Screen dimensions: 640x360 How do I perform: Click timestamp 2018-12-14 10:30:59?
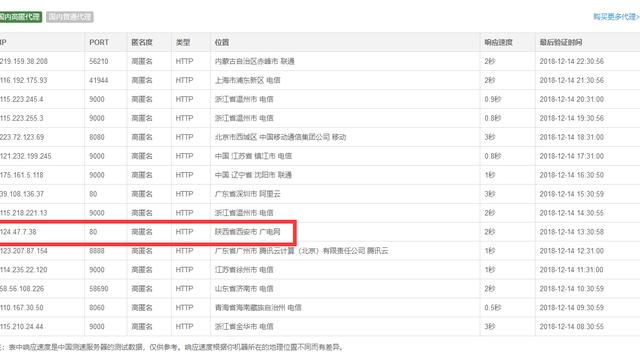tap(571, 289)
